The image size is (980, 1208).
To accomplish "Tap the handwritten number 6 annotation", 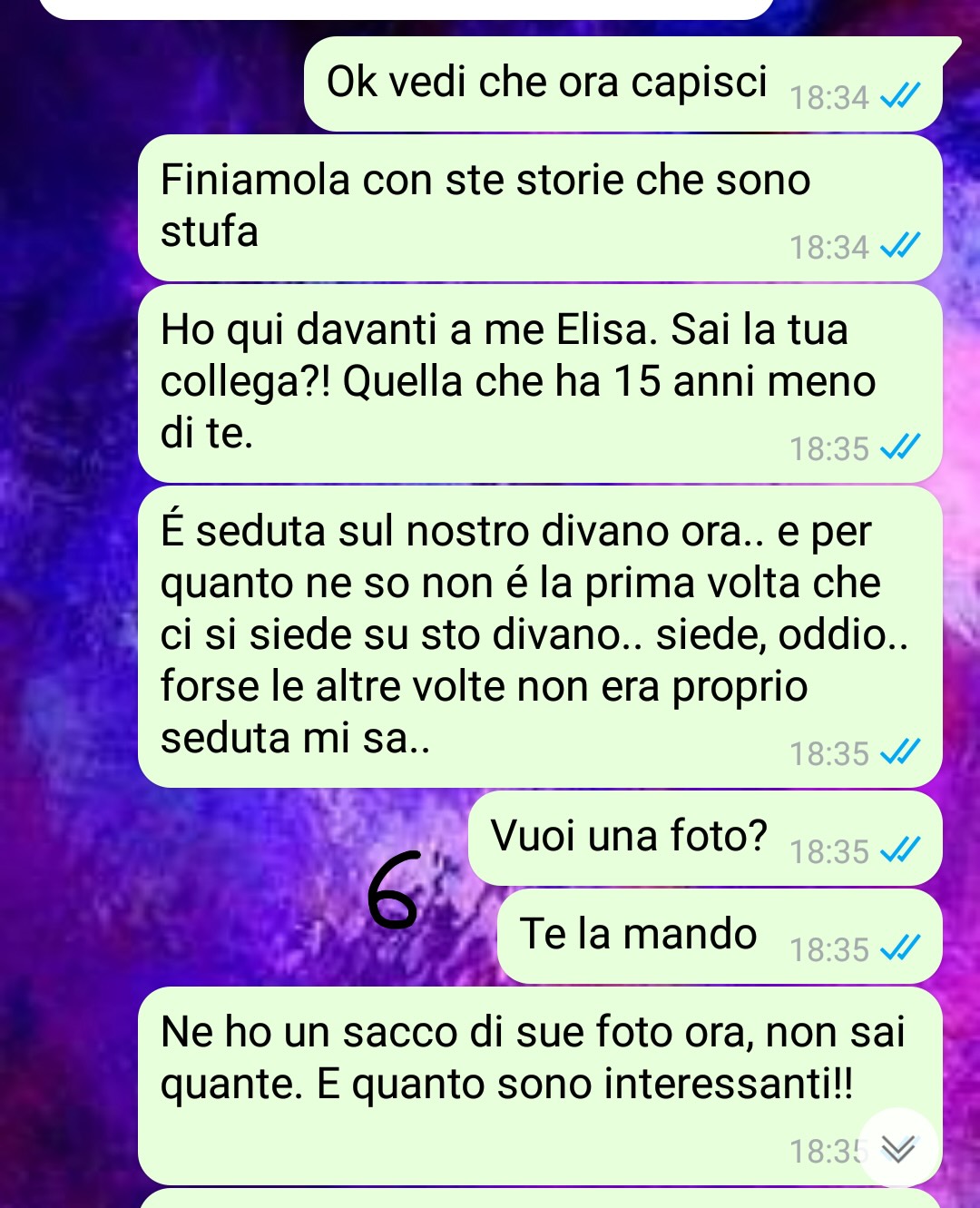I will [395, 890].
